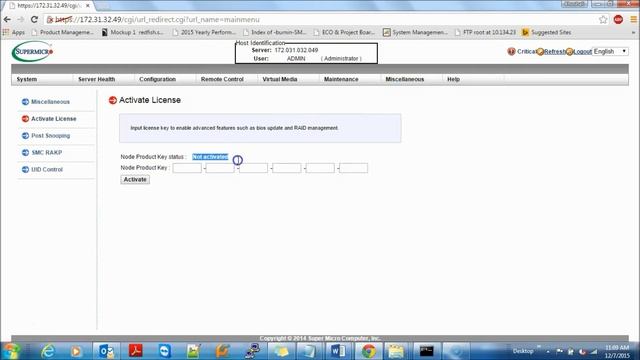Screen dimensions: 640x360
Task: Open the Chrome menu hamburger icon
Action: click(x=633, y=20)
